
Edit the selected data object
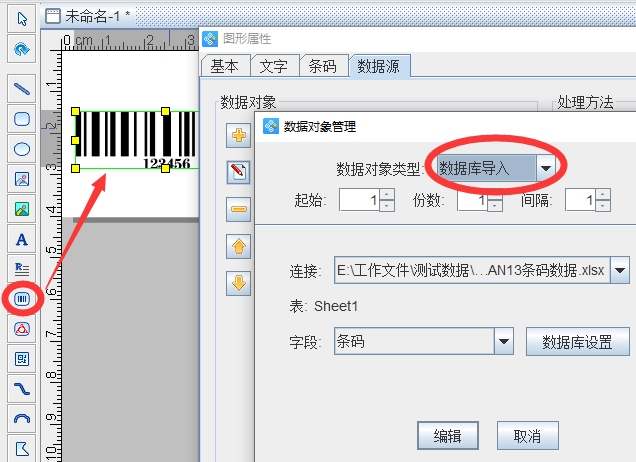238,172
